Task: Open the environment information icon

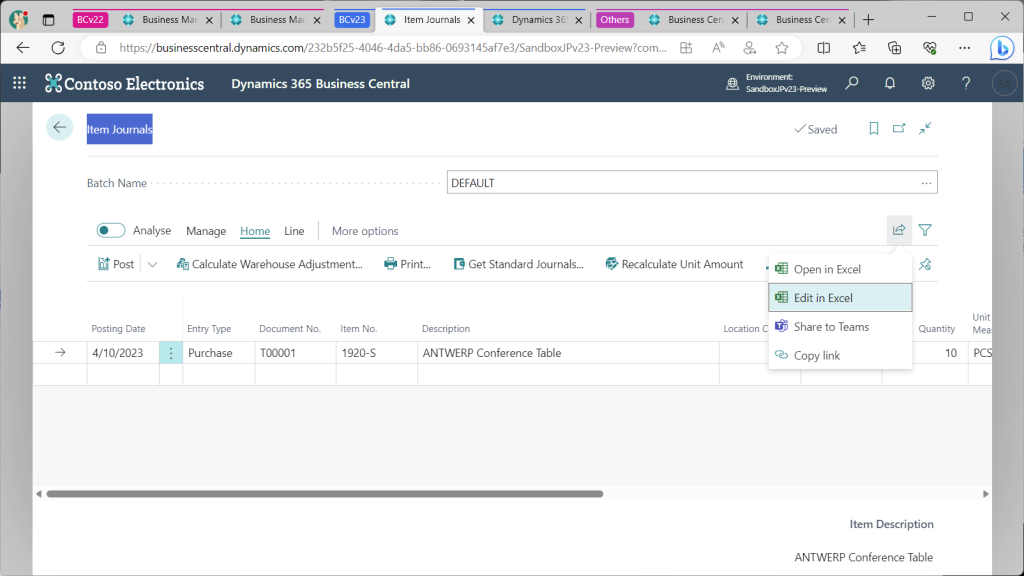Action: click(x=733, y=84)
